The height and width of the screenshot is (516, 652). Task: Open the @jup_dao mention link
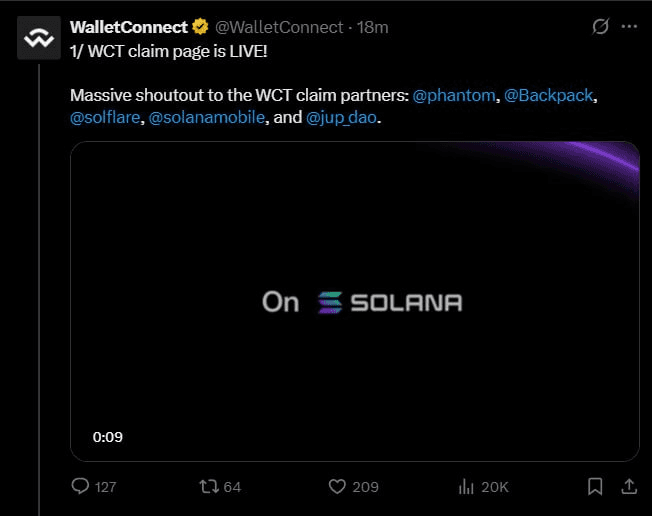click(x=341, y=118)
